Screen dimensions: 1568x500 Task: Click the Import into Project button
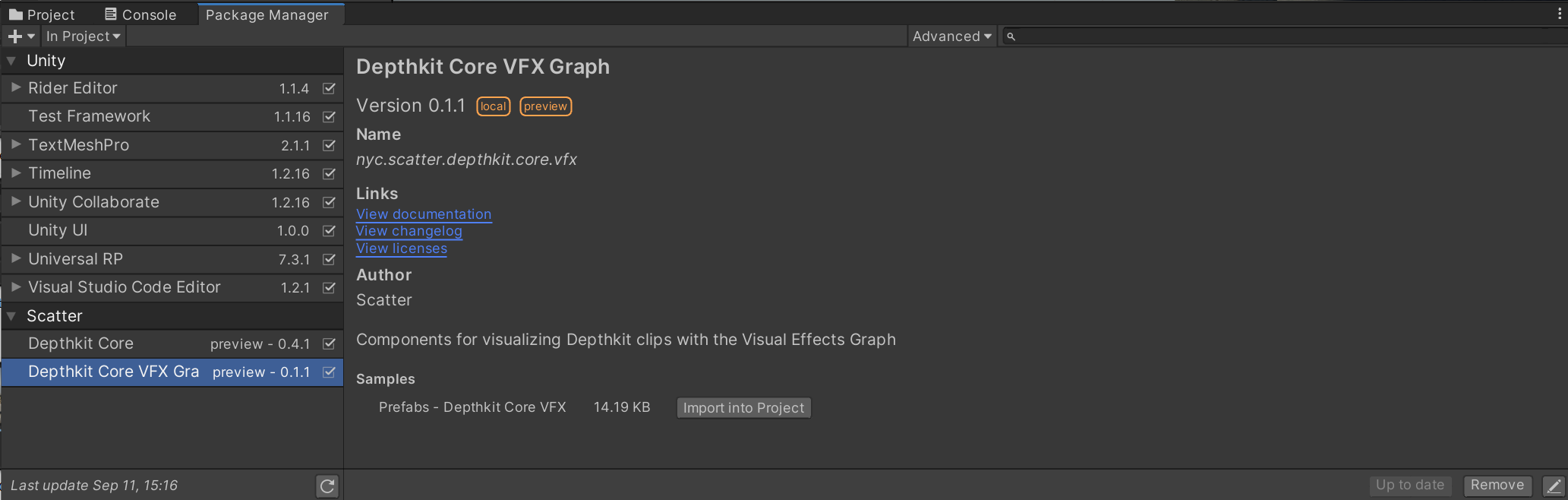743,407
